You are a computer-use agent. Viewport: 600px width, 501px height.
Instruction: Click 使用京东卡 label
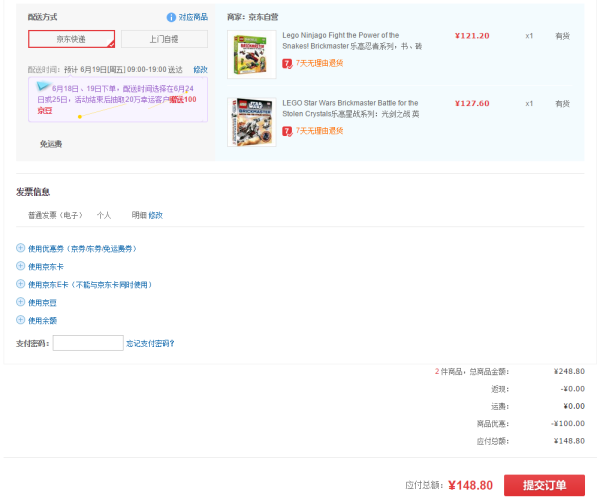(x=46, y=267)
